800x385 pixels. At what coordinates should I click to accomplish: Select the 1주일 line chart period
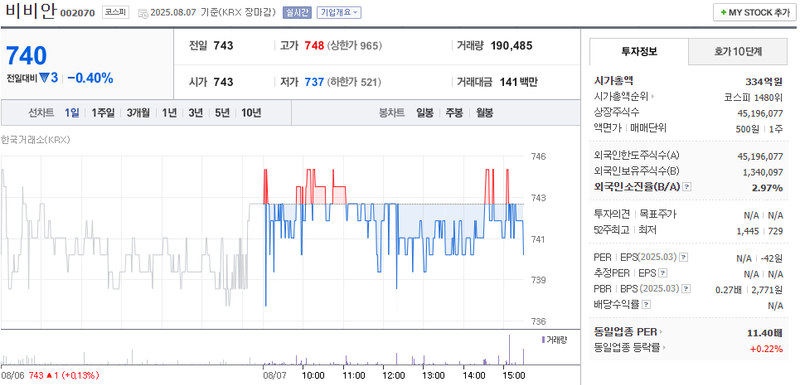[x=103, y=113]
